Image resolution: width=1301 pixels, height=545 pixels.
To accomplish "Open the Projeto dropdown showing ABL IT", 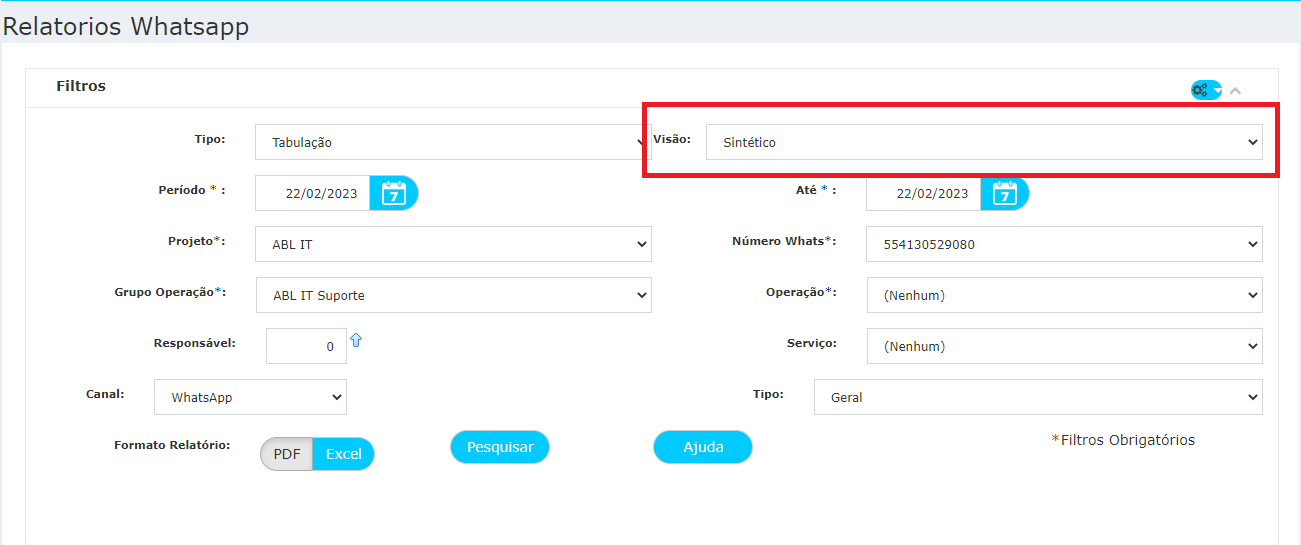I will [453, 244].
